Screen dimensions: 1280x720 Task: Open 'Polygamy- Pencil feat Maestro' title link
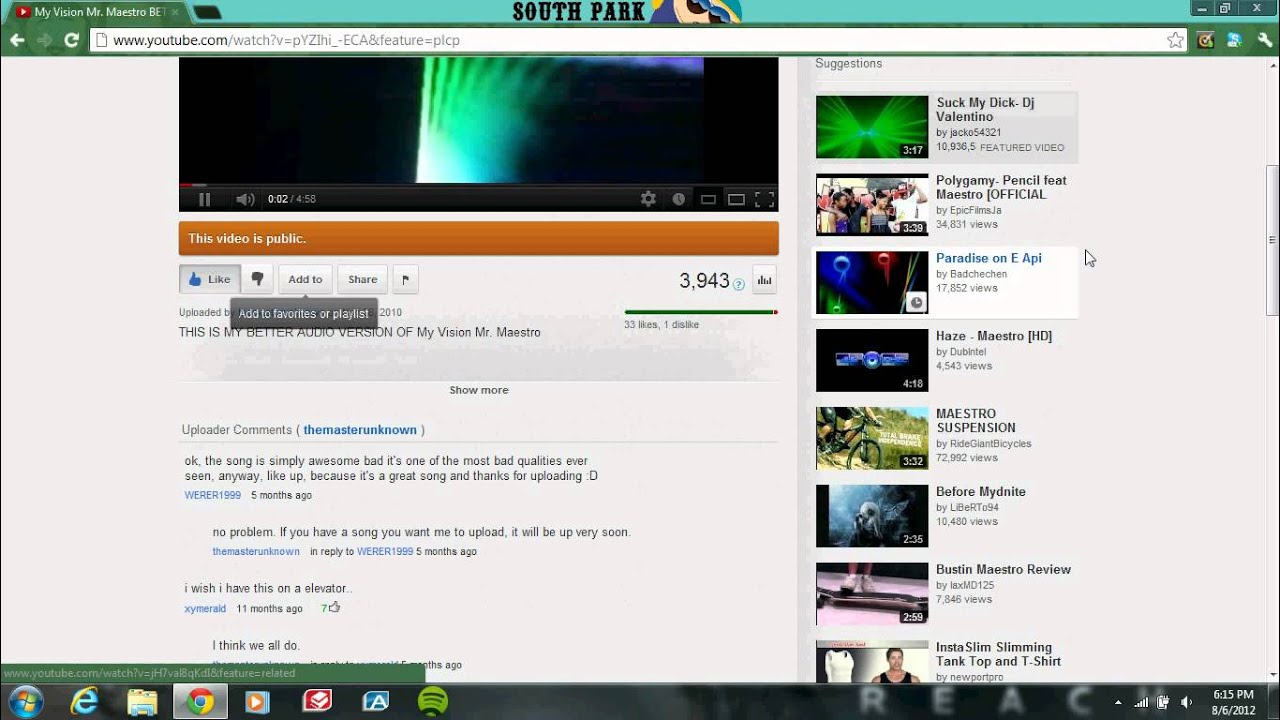[x=1001, y=187]
